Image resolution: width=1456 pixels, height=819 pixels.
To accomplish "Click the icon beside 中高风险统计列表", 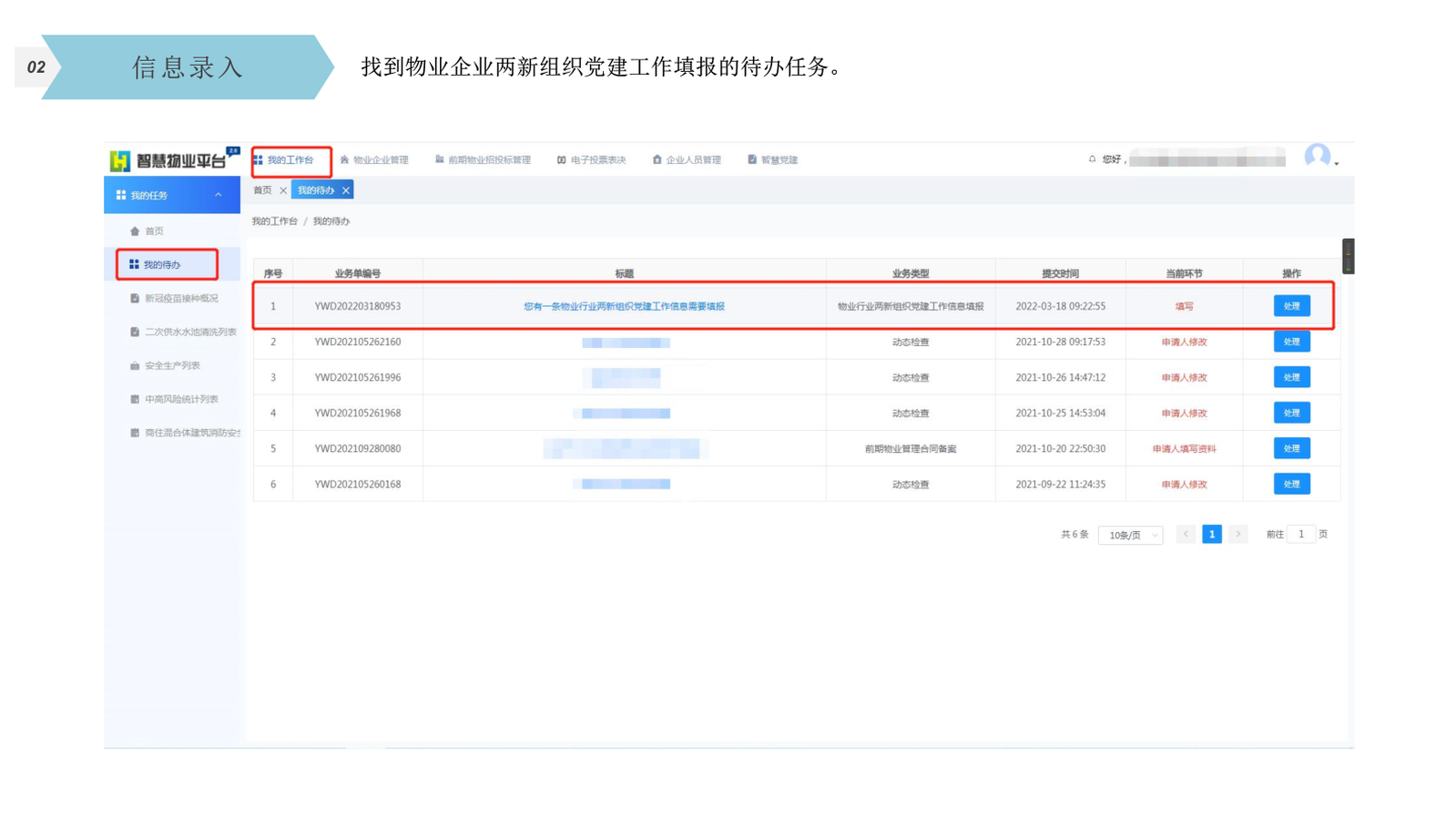I will coord(135,399).
